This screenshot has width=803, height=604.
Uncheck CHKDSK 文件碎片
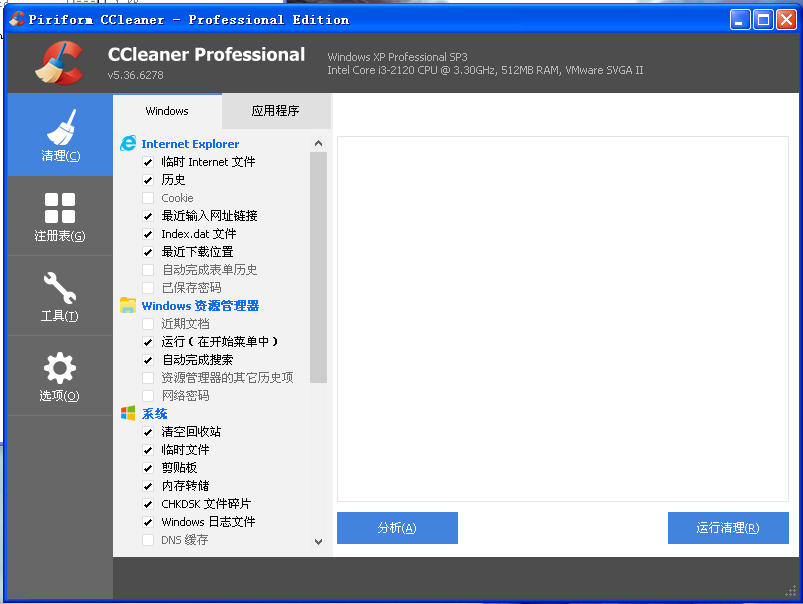pyautogui.click(x=148, y=504)
